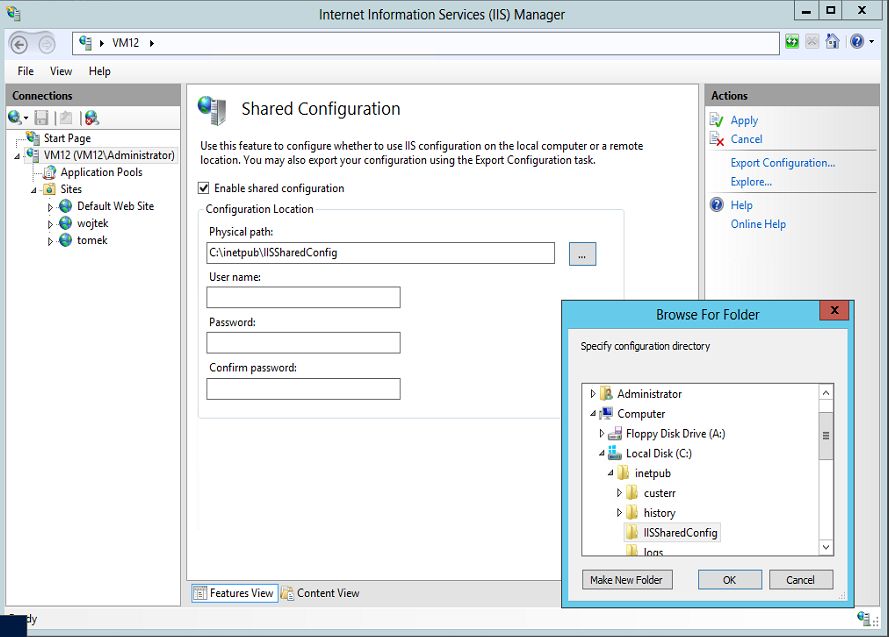889x637 pixels.
Task: Collapse the inetpub folder
Action: pyautogui.click(x=611, y=473)
